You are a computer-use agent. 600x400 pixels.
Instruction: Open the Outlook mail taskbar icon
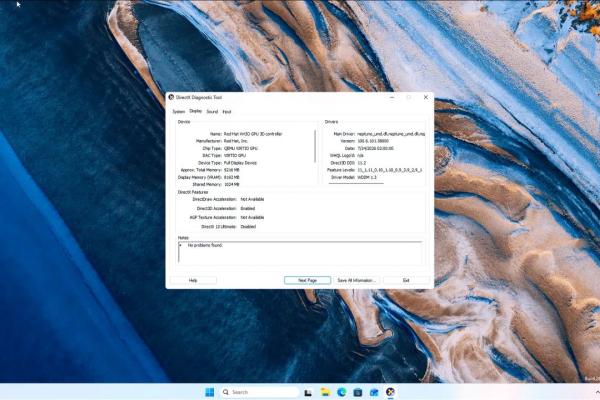click(x=374, y=392)
